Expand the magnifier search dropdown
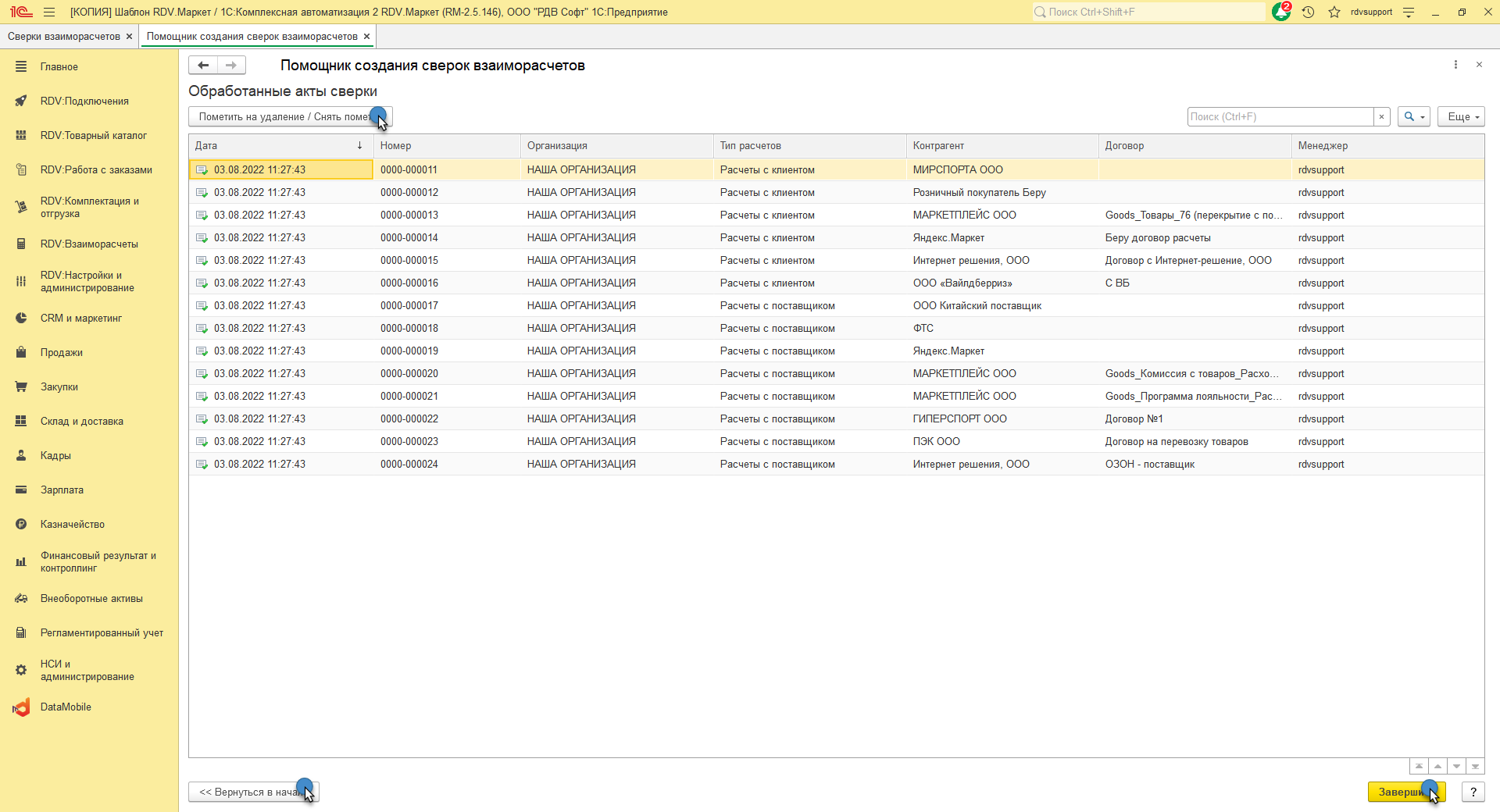Image resolution: width=1500 pixels, height=812 pixels. (1413, 117)
